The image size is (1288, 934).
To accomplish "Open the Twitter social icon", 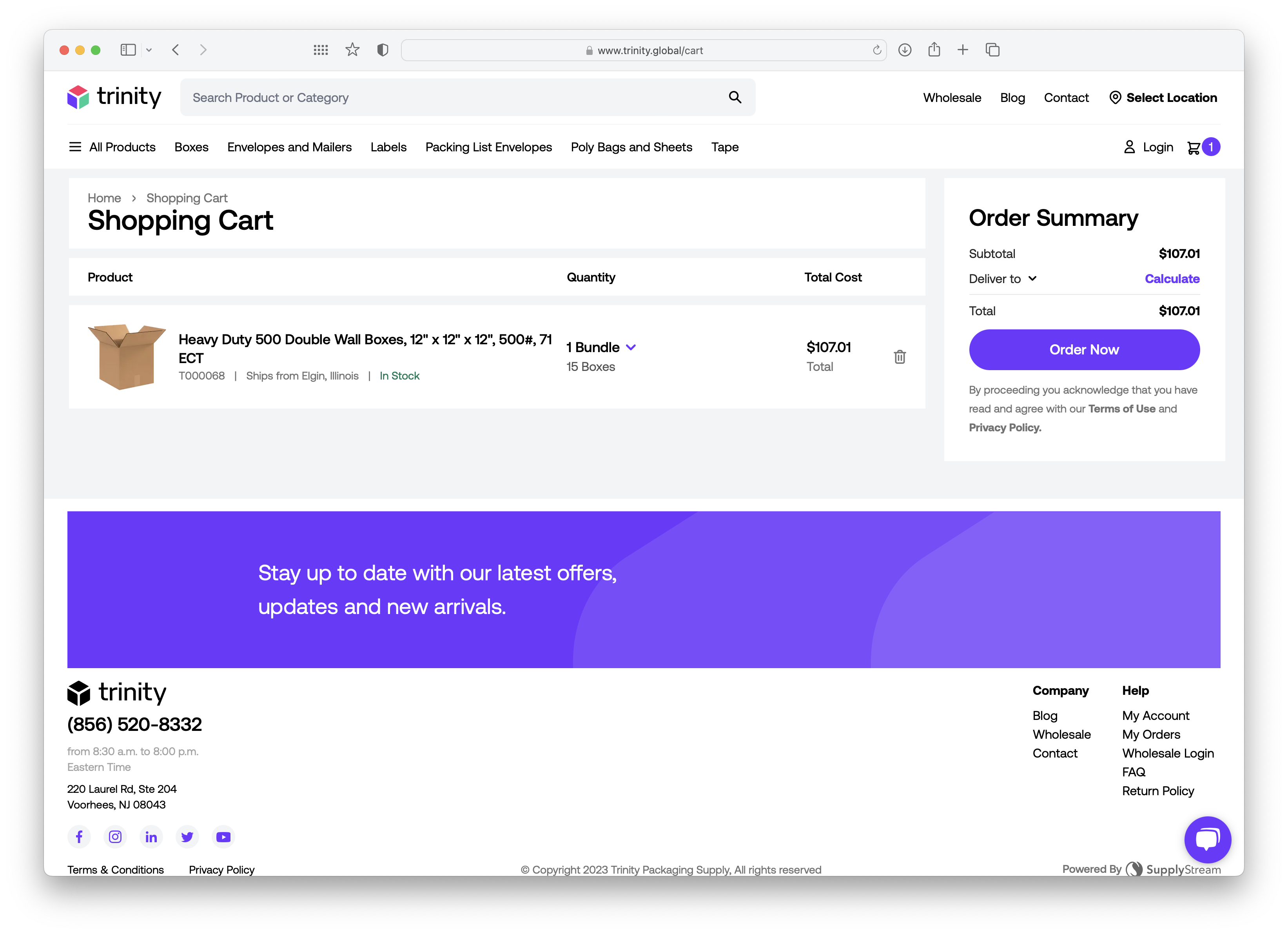I will (x=187, y=836).
